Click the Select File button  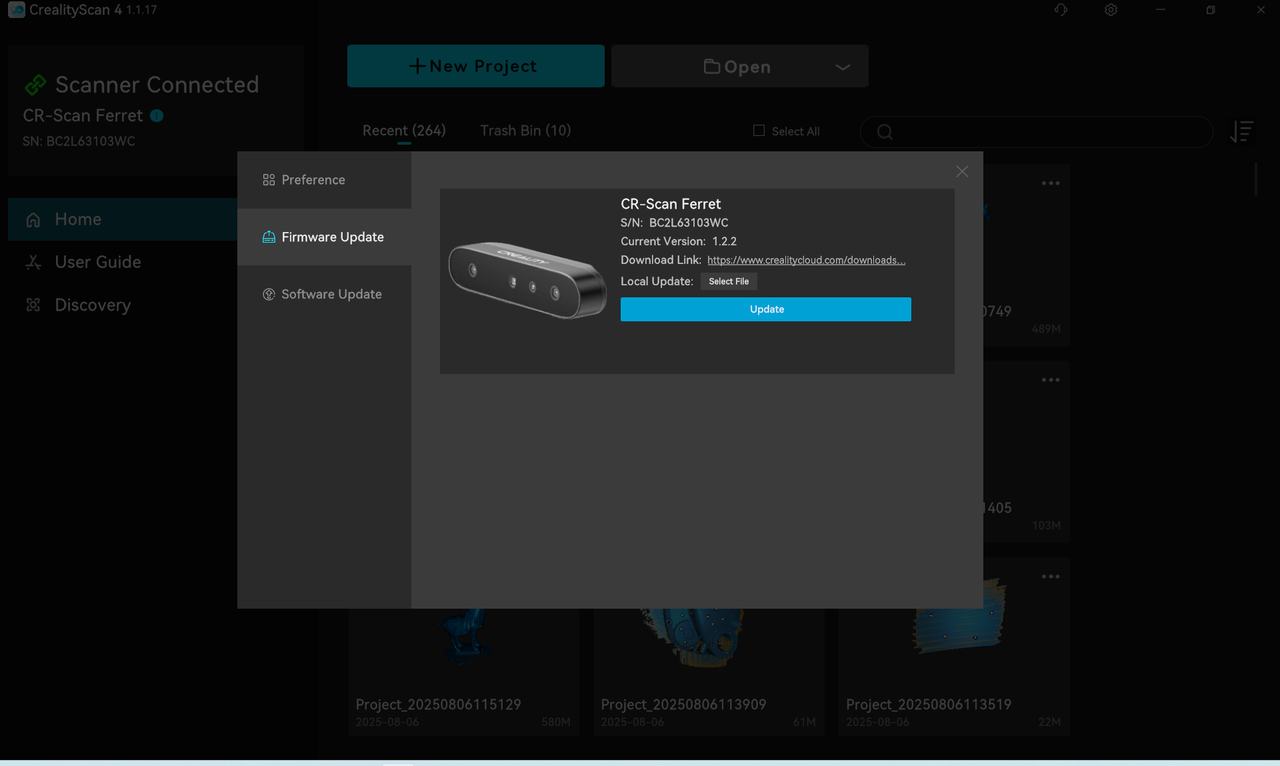coord(728,282)
